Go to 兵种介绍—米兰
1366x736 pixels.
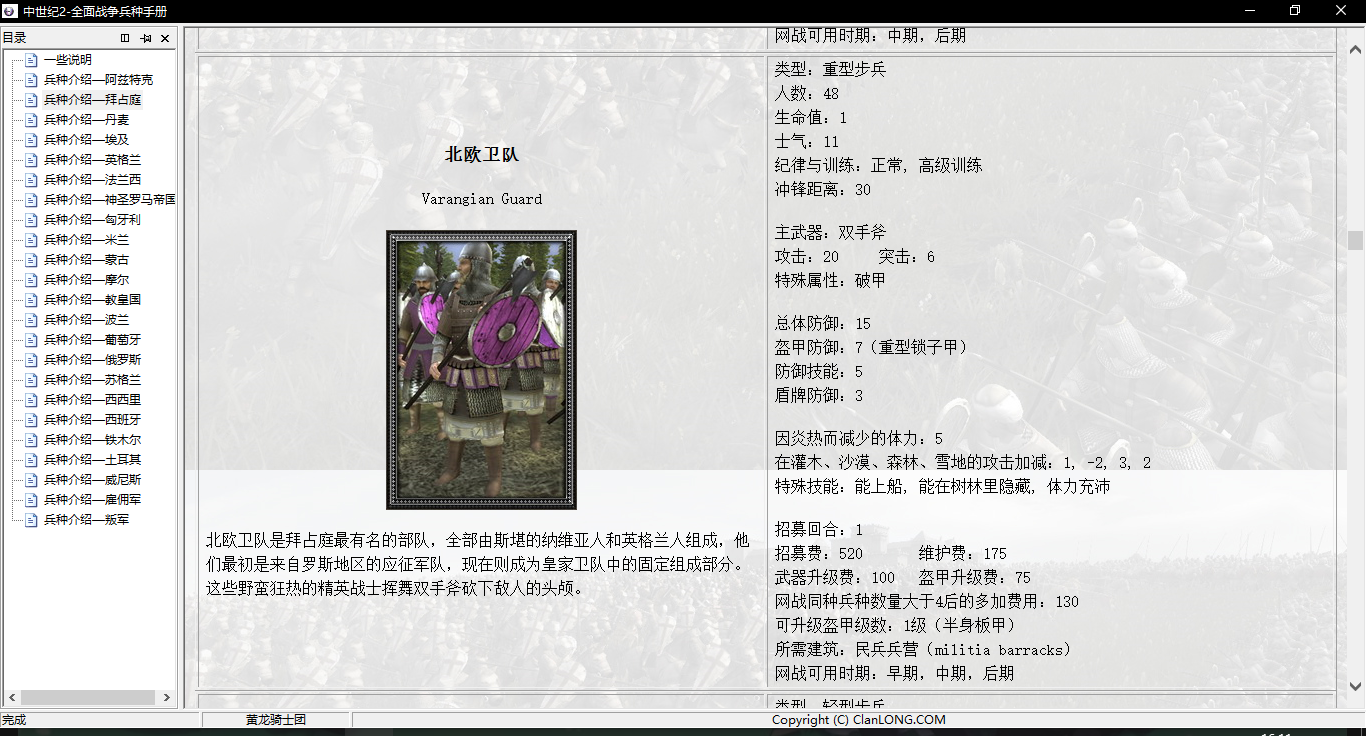(x=87, y=240)
